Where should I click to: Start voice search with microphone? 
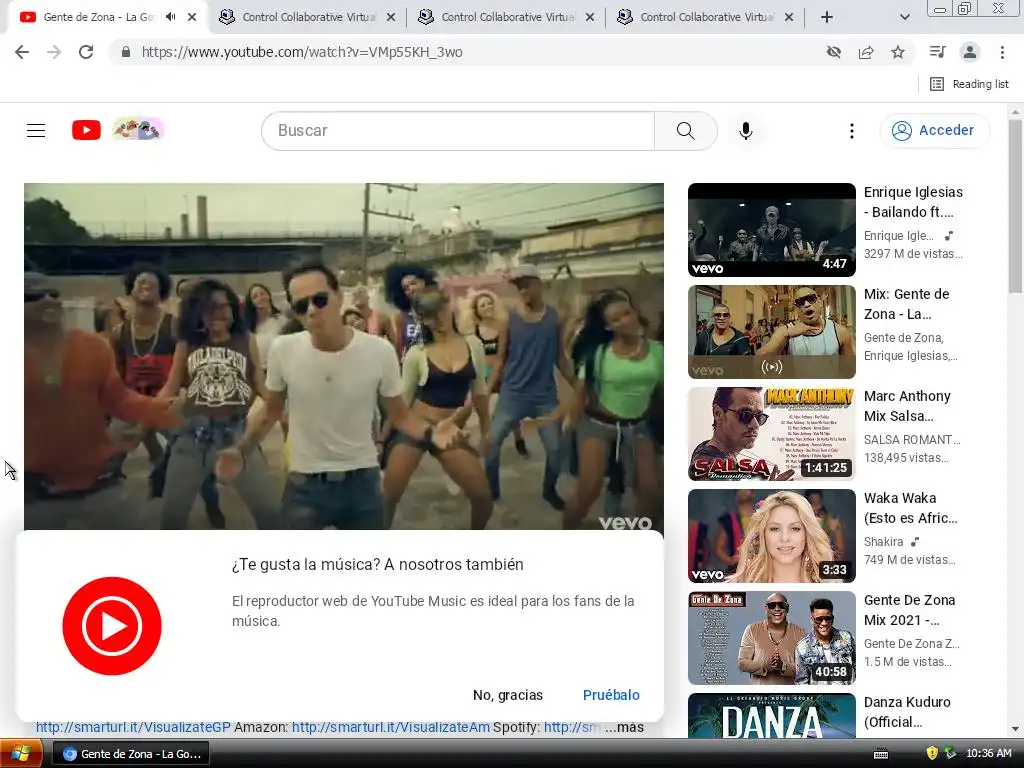(746, 131)
